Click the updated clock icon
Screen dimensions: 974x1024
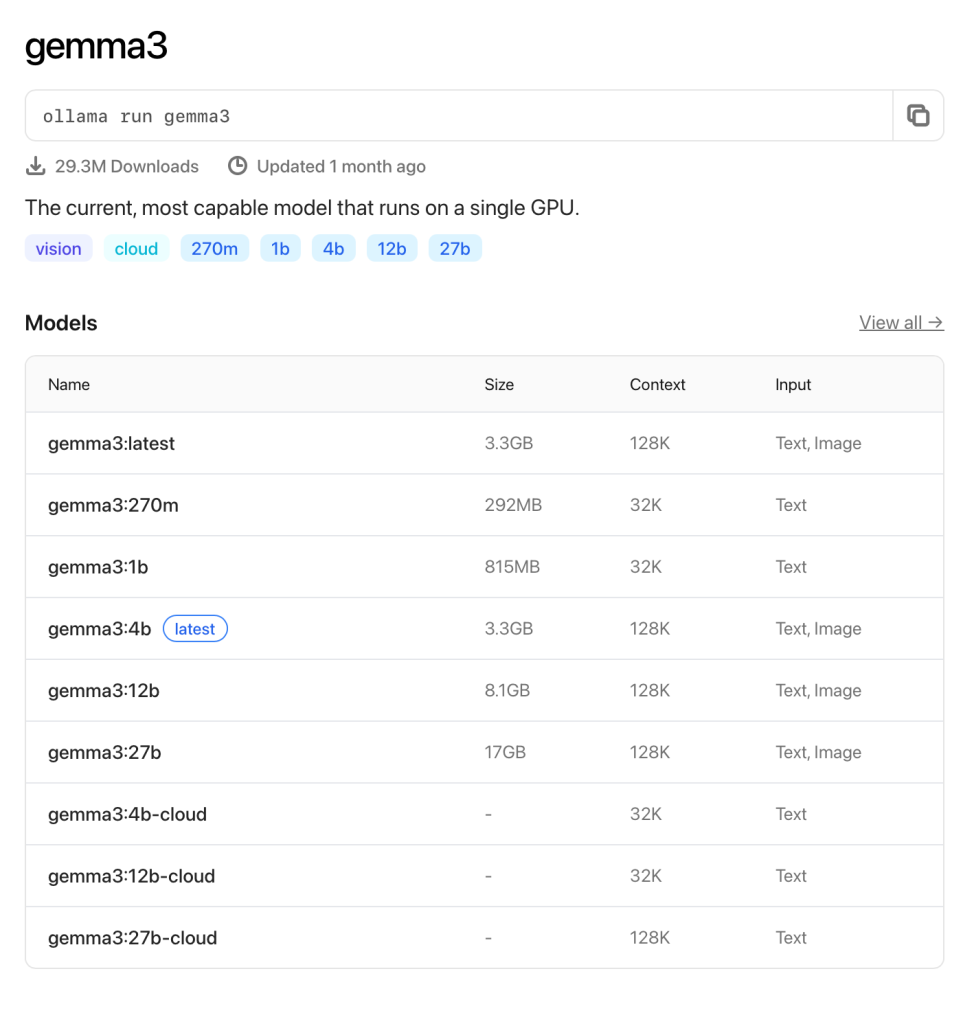coord(237,166)
